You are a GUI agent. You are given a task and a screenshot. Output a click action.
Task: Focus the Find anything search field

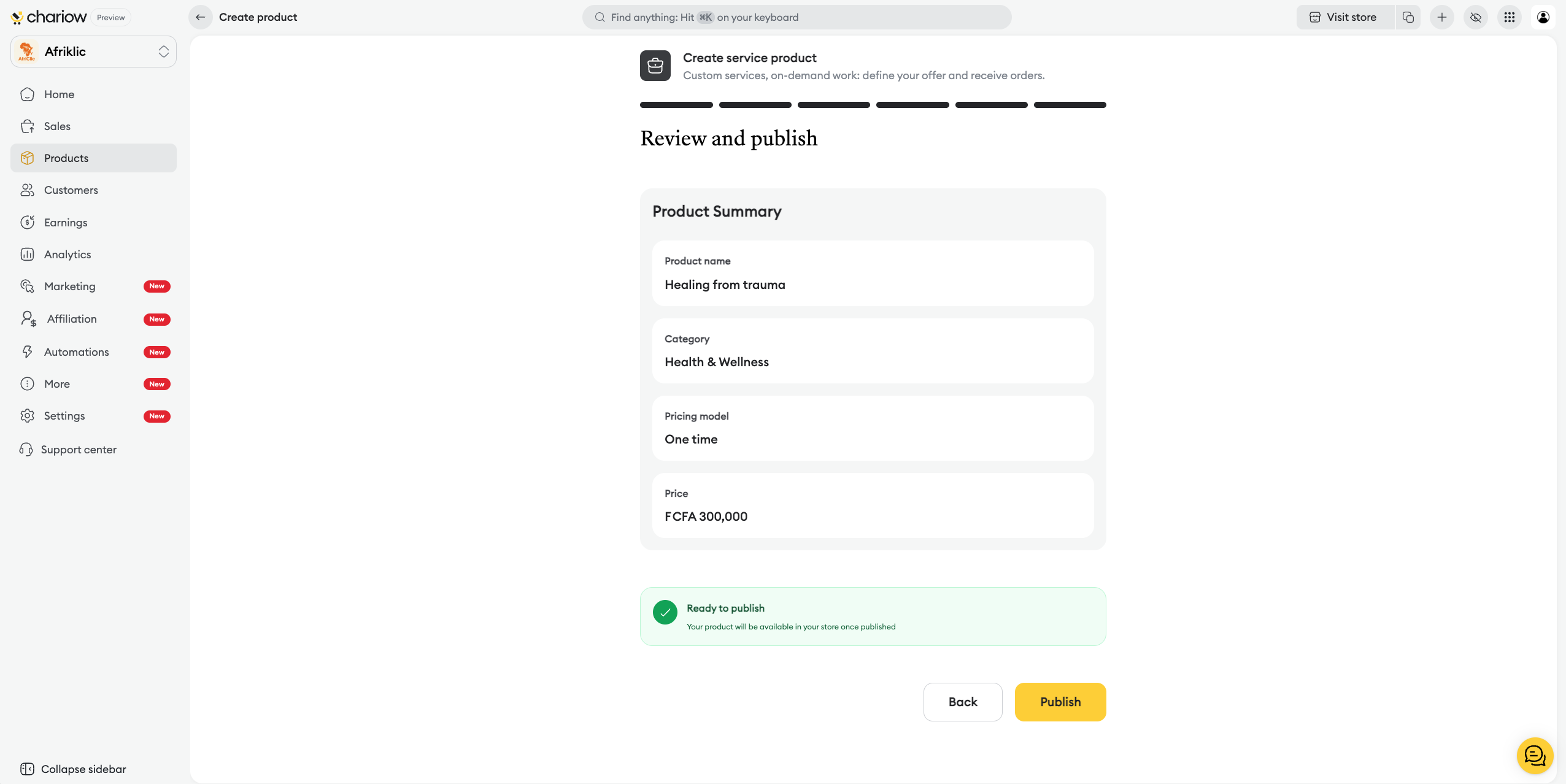[x=796, y=17]
